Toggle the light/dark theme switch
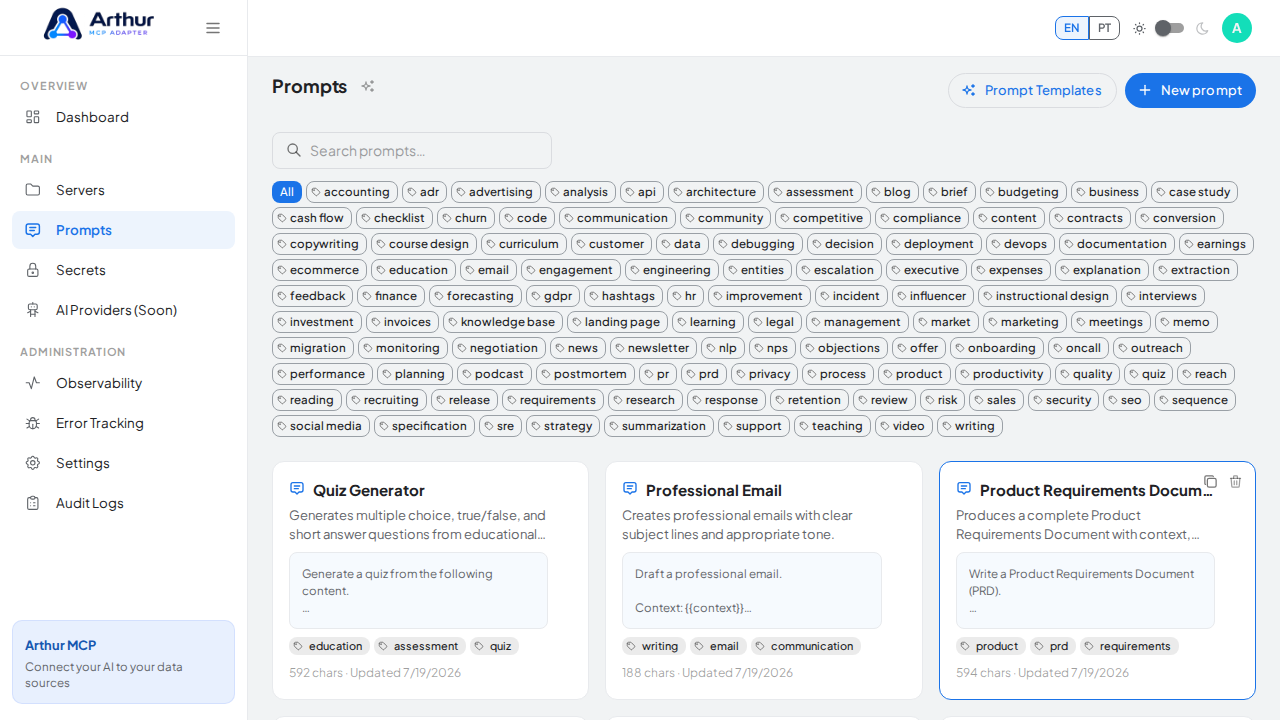The image size is (1280, 720). (x=1169, y=28)
